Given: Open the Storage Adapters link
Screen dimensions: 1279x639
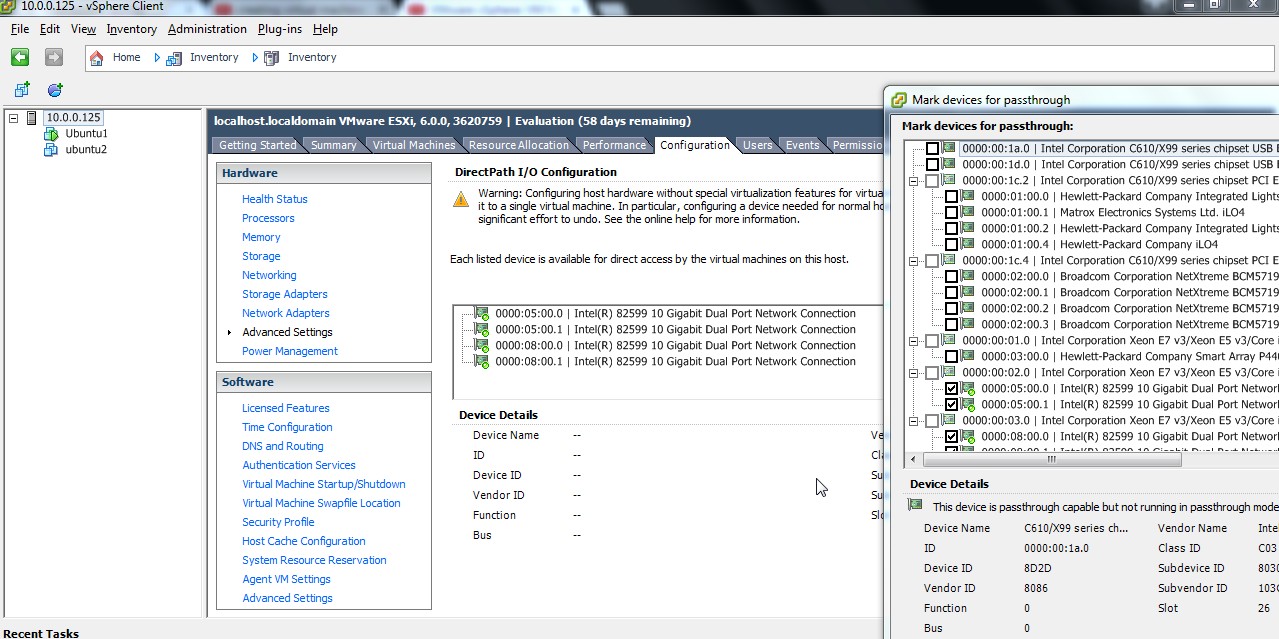Looking at the screenshot, I should [x=285, y=294].
